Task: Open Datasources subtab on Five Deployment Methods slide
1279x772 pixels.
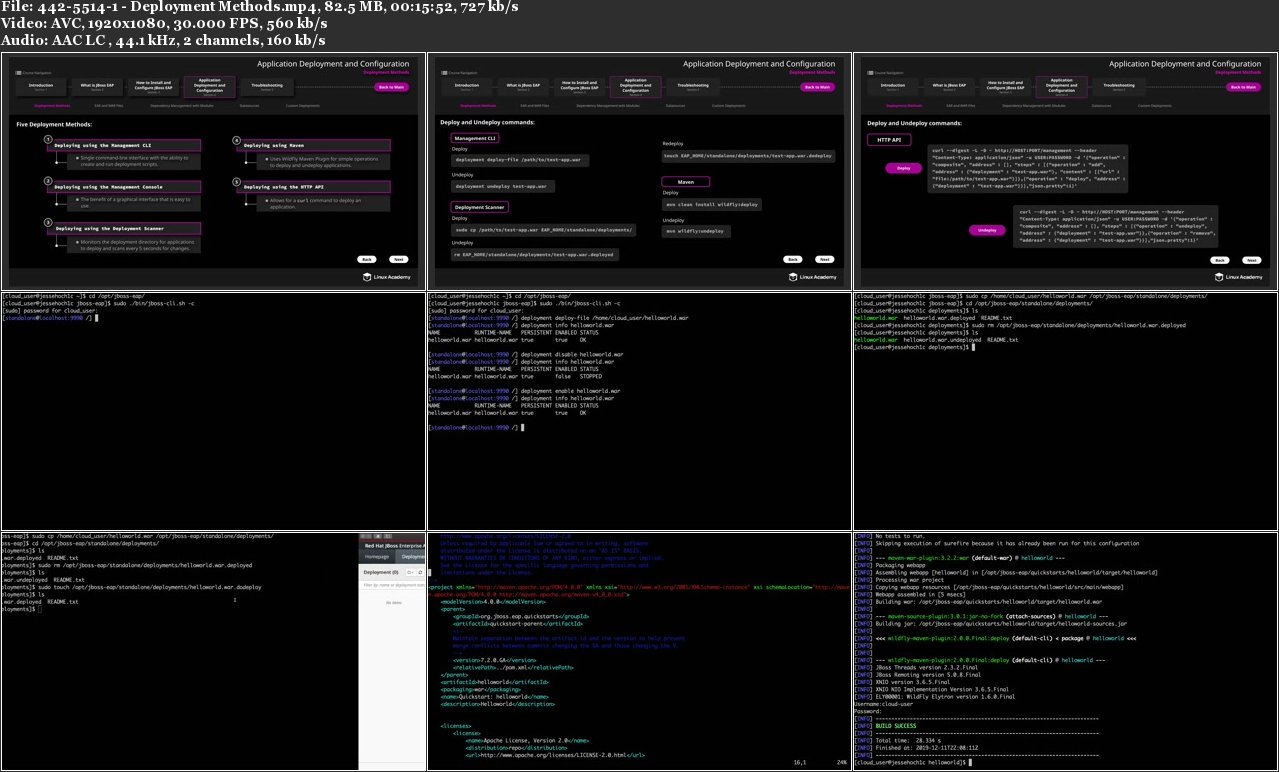Action: tap(249, 105)
